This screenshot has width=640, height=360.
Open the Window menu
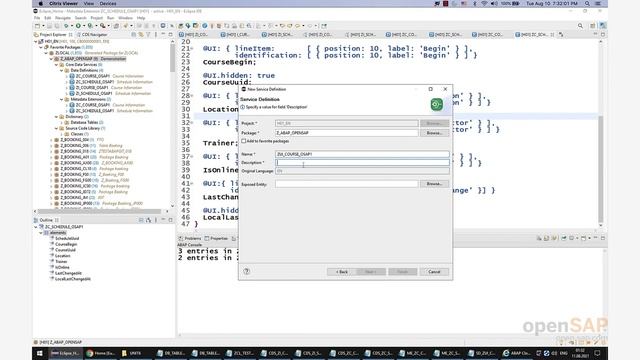(125, 18)
